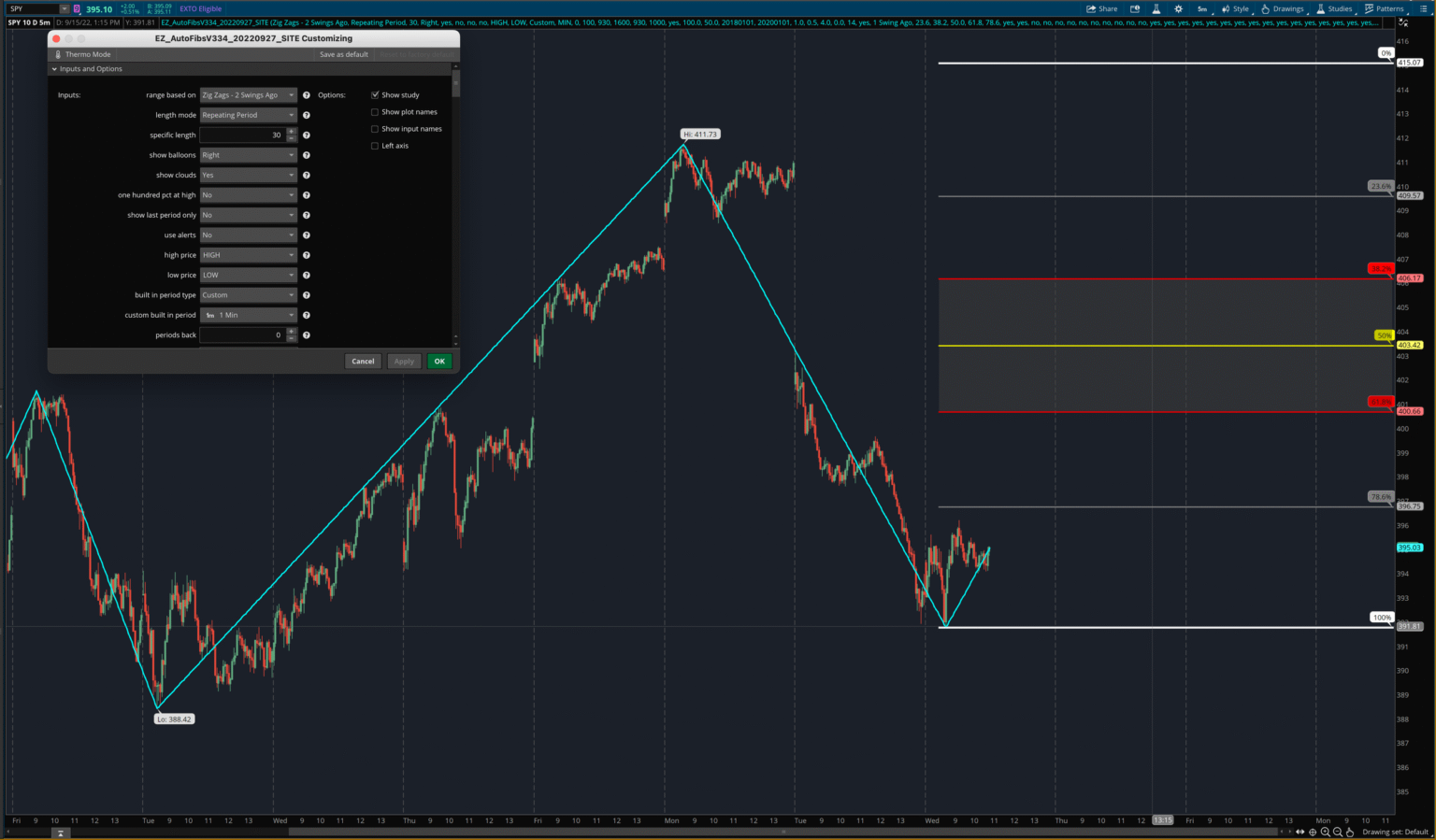Toggle Thermo Mode in the study dialog
Screen dimensions: 1436x840
(87, 54)
